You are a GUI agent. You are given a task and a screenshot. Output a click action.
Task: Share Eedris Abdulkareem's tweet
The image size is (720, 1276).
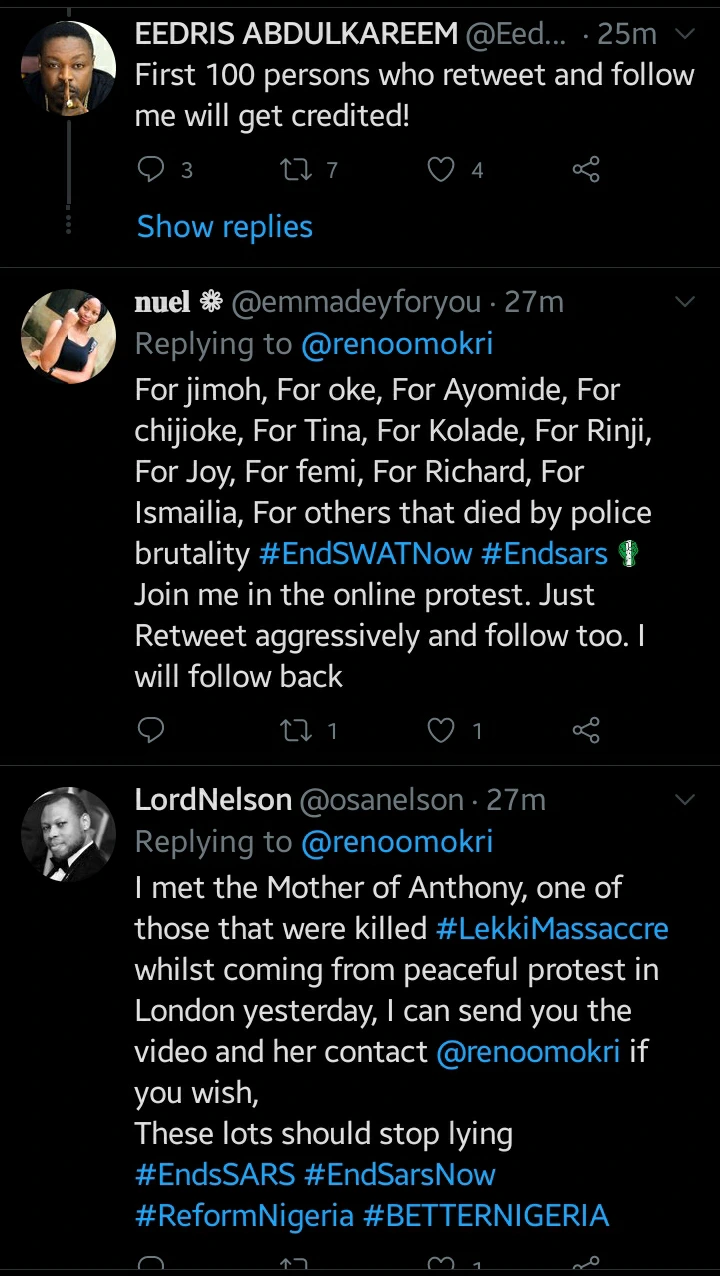586,170
